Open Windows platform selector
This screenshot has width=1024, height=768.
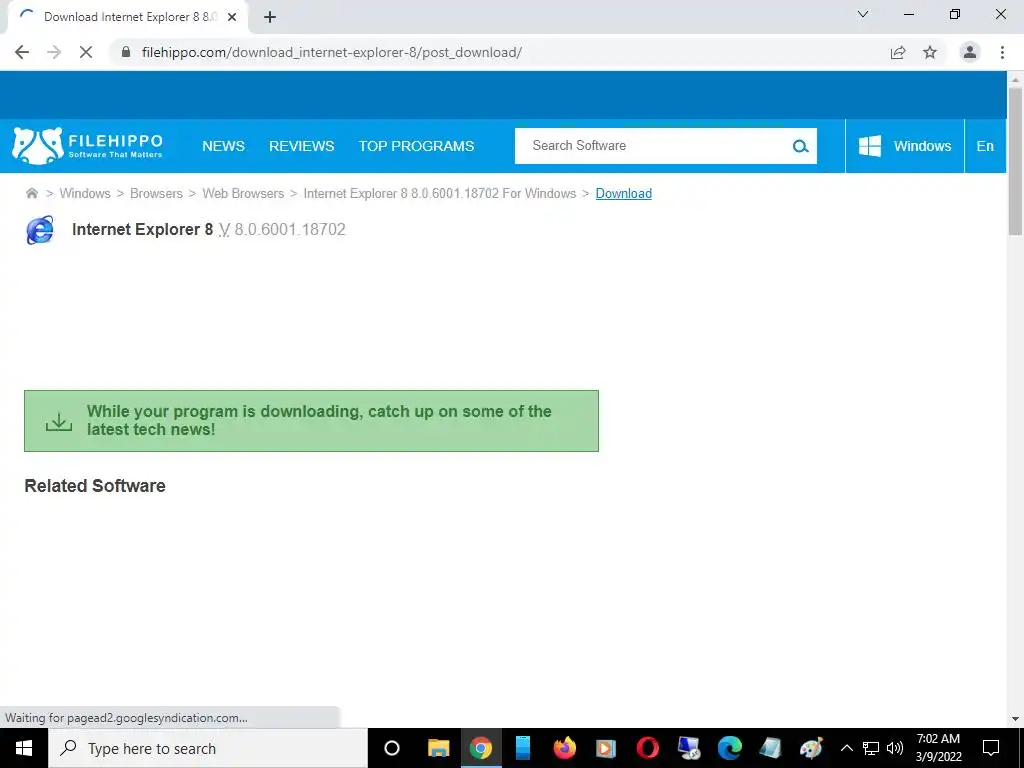904,146
